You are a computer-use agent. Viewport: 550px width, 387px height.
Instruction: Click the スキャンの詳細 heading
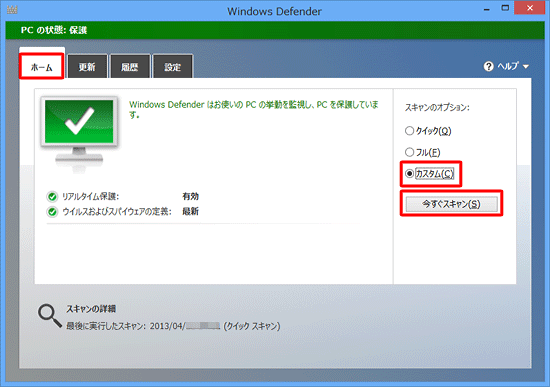[91, 309]
